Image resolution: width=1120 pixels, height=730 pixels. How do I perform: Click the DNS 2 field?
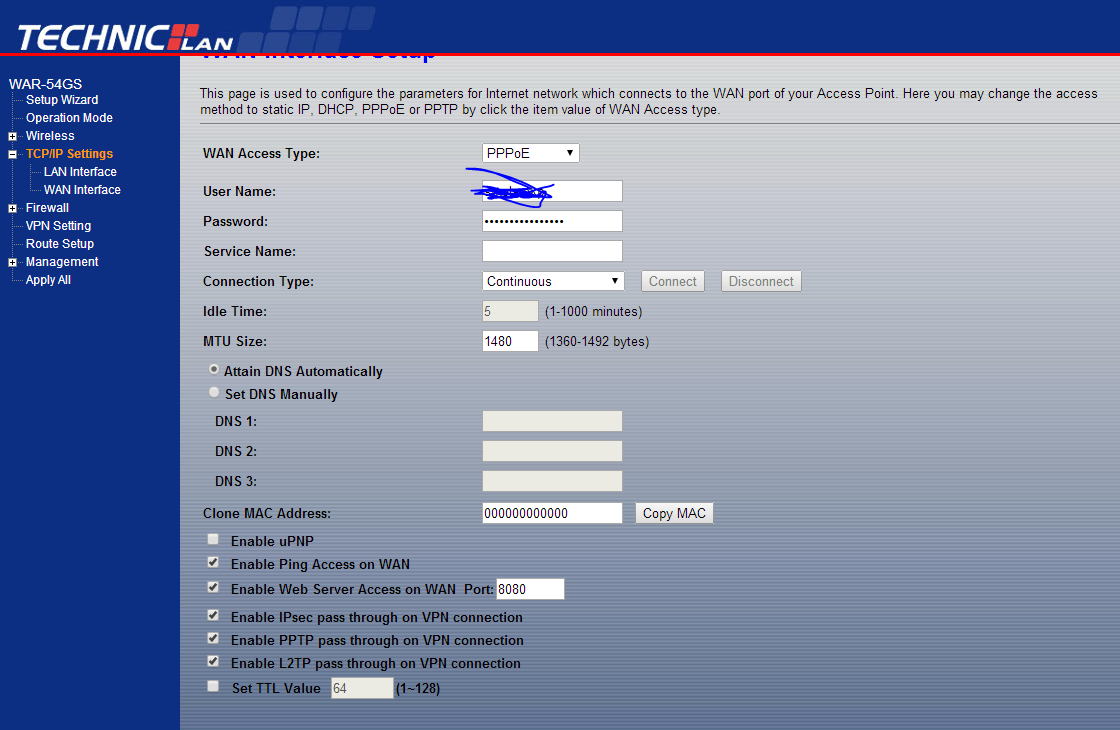pos(552,451)
